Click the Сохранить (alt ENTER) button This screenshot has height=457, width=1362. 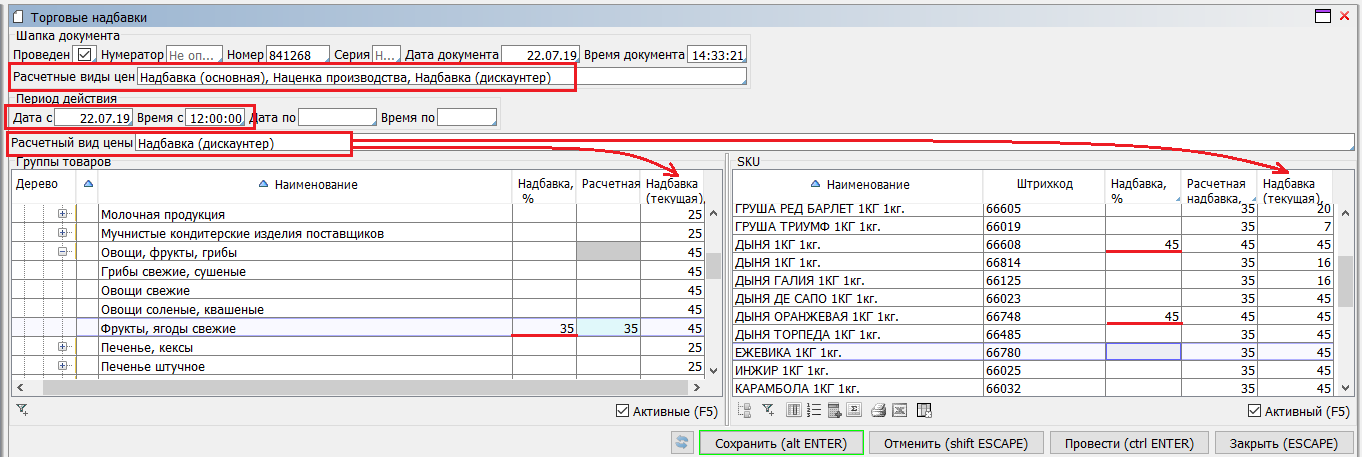click(780, 443)
